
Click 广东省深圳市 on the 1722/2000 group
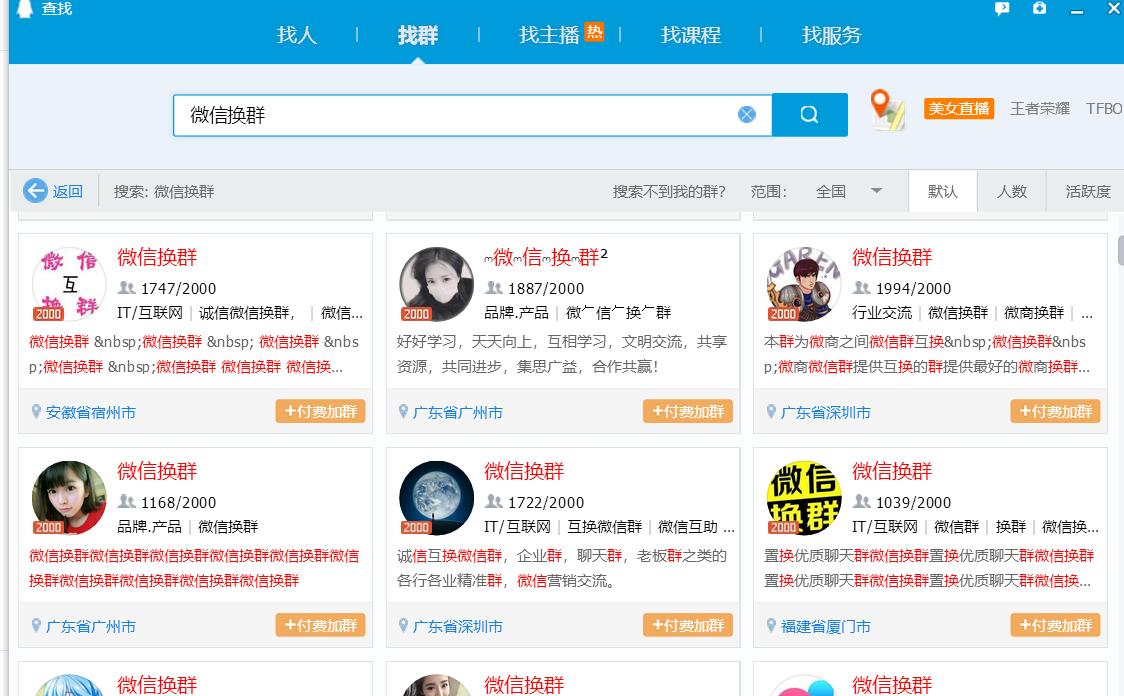pyautogui.click(x=457, y=626)
